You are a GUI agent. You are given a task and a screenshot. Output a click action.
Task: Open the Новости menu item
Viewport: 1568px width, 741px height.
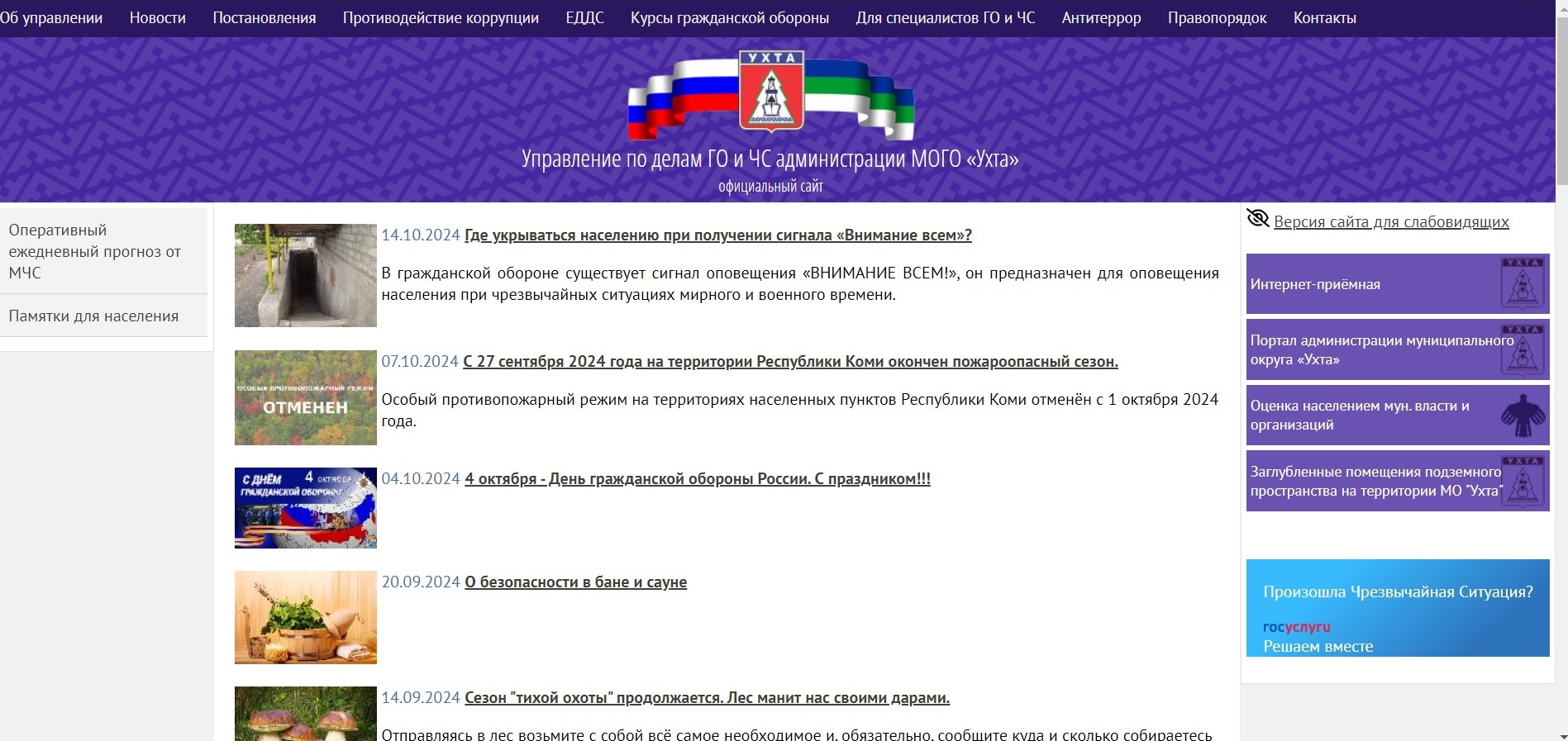[158, 18]
